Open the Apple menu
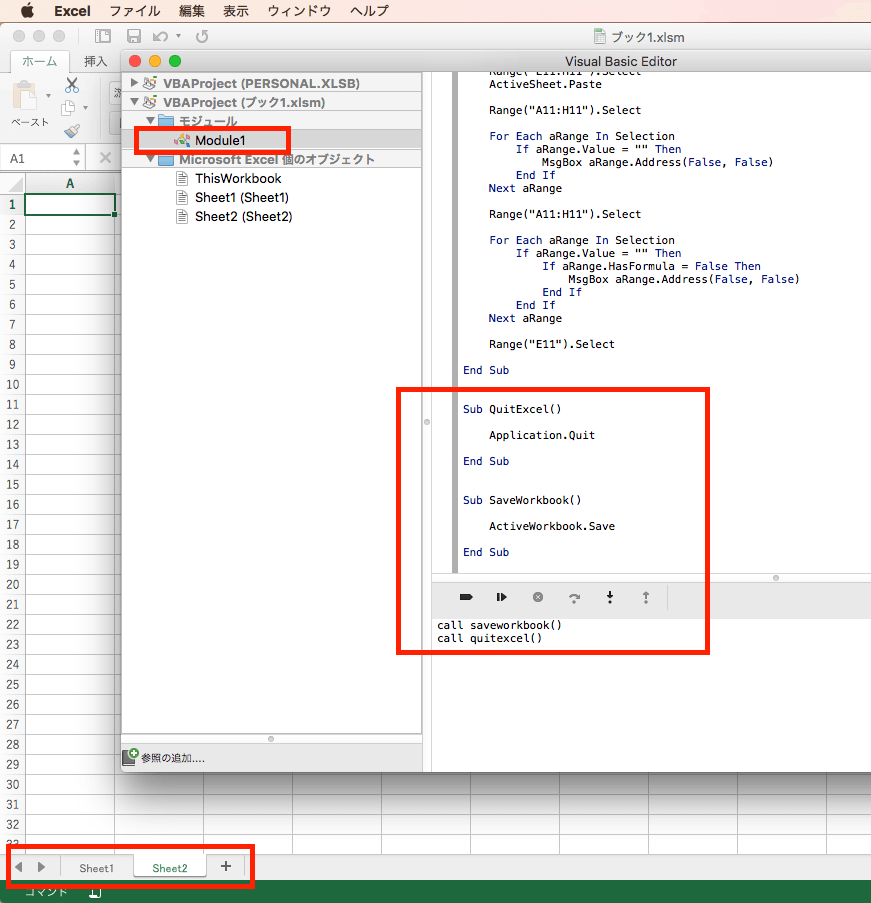Screen dimensions: 871x903 click(27, 10)
